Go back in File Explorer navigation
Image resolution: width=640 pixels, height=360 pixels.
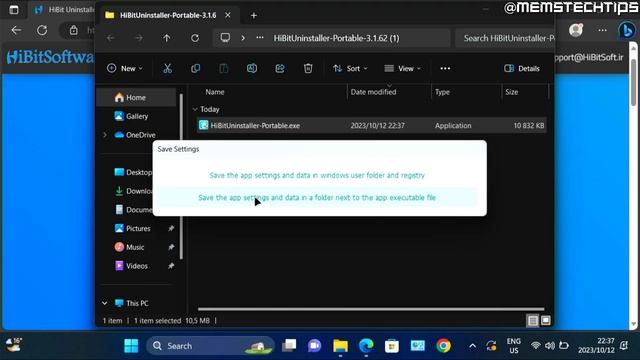(x=111, y=38)
